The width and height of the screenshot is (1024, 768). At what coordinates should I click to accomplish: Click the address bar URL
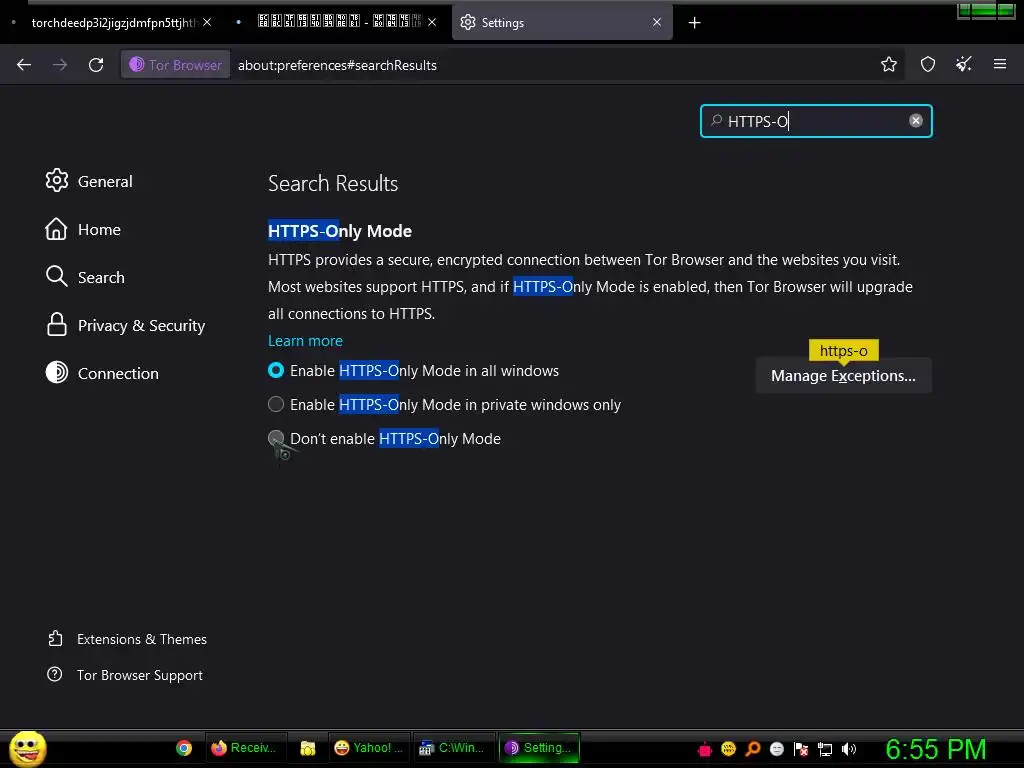(x=337, y=65)
